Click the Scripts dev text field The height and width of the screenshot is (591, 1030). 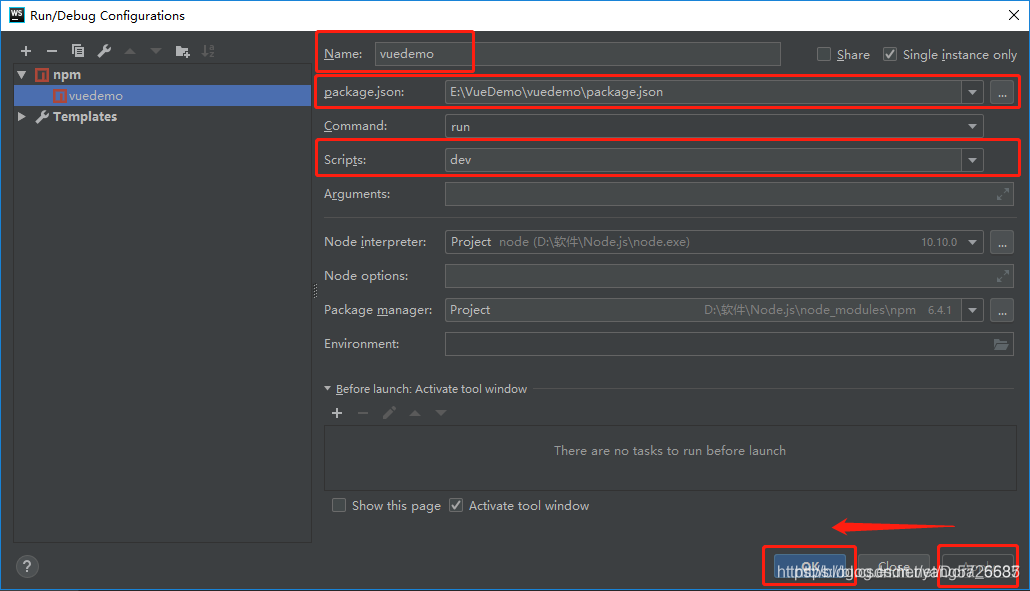pos(704,160)
